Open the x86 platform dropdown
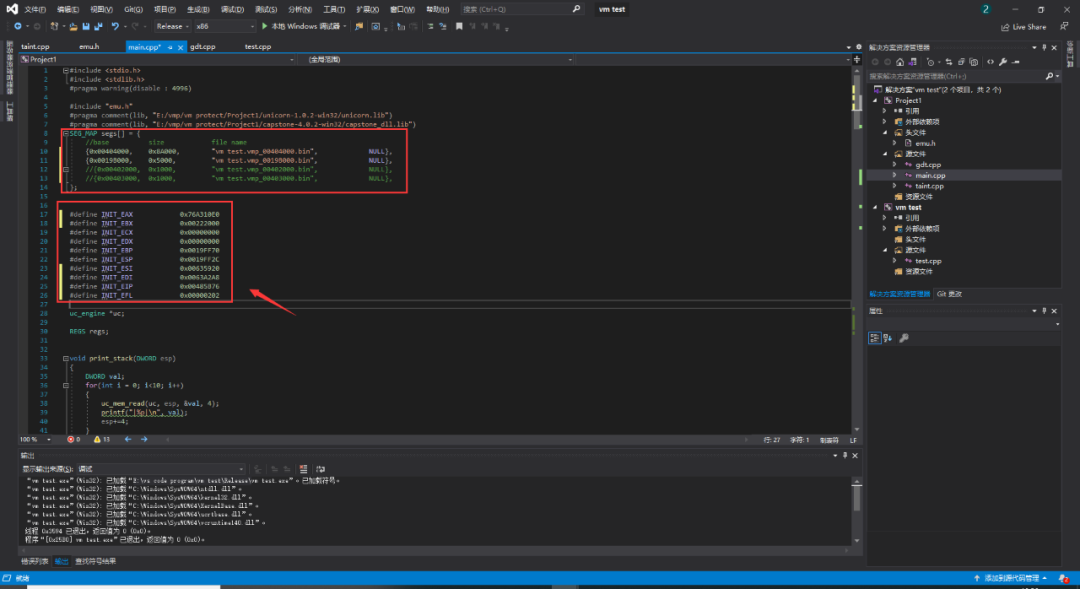Viewport: 1080px width, 589px height. [x=225, y=26]
